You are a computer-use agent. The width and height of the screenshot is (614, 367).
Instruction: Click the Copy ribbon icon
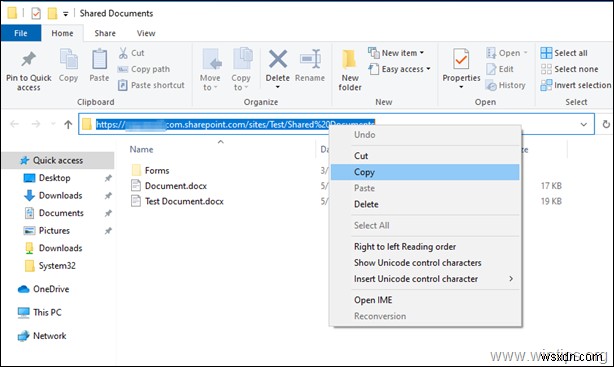69,60
